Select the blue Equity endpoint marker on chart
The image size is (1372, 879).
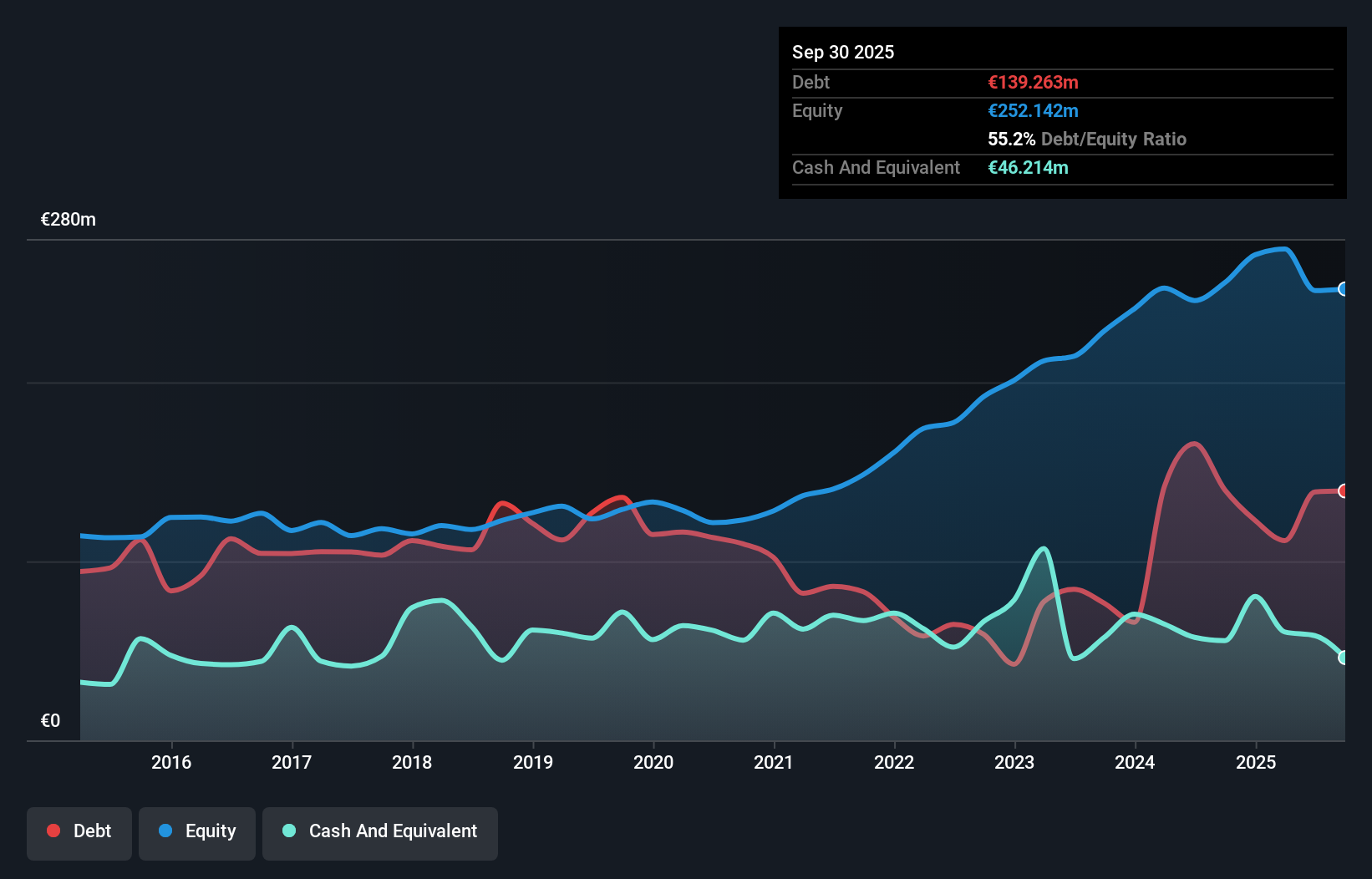tap(1344, 289)
